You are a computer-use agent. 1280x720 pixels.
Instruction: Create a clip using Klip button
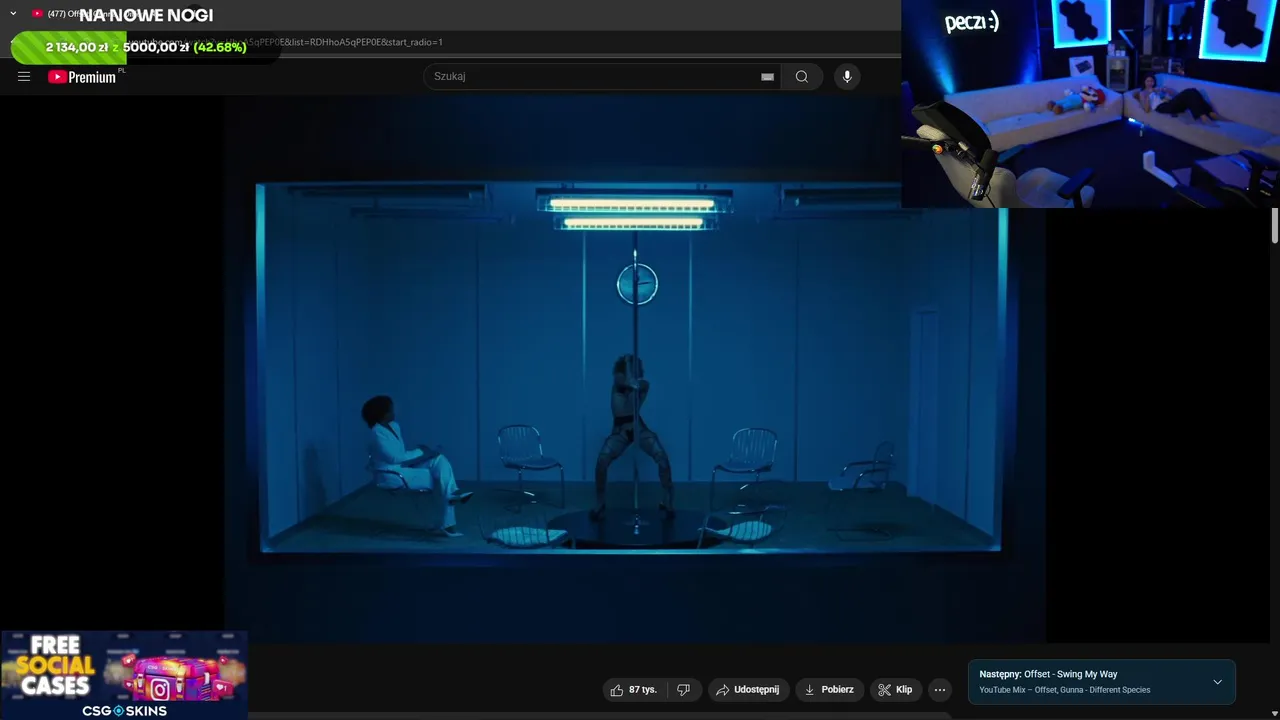click(895, 689)
